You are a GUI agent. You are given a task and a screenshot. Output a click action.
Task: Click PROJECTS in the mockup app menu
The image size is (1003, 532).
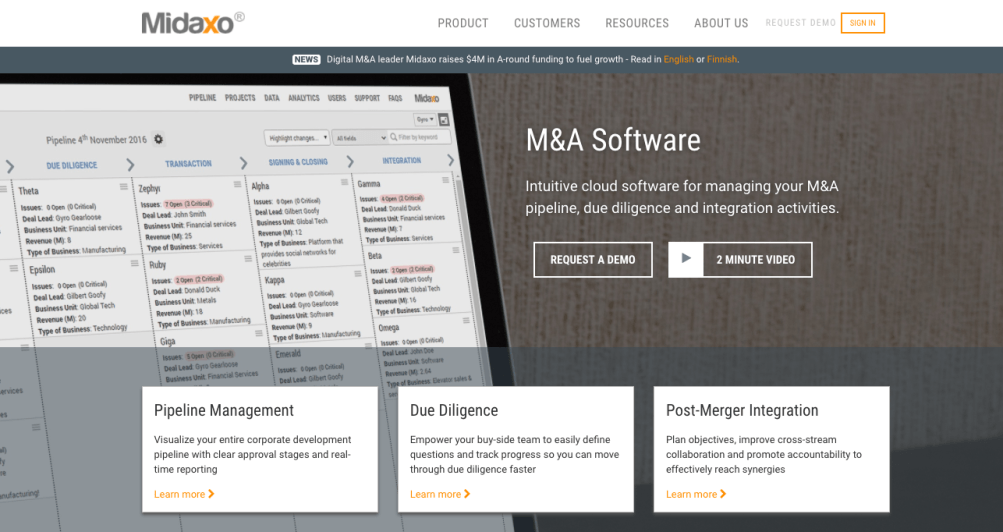pos(240,98)
